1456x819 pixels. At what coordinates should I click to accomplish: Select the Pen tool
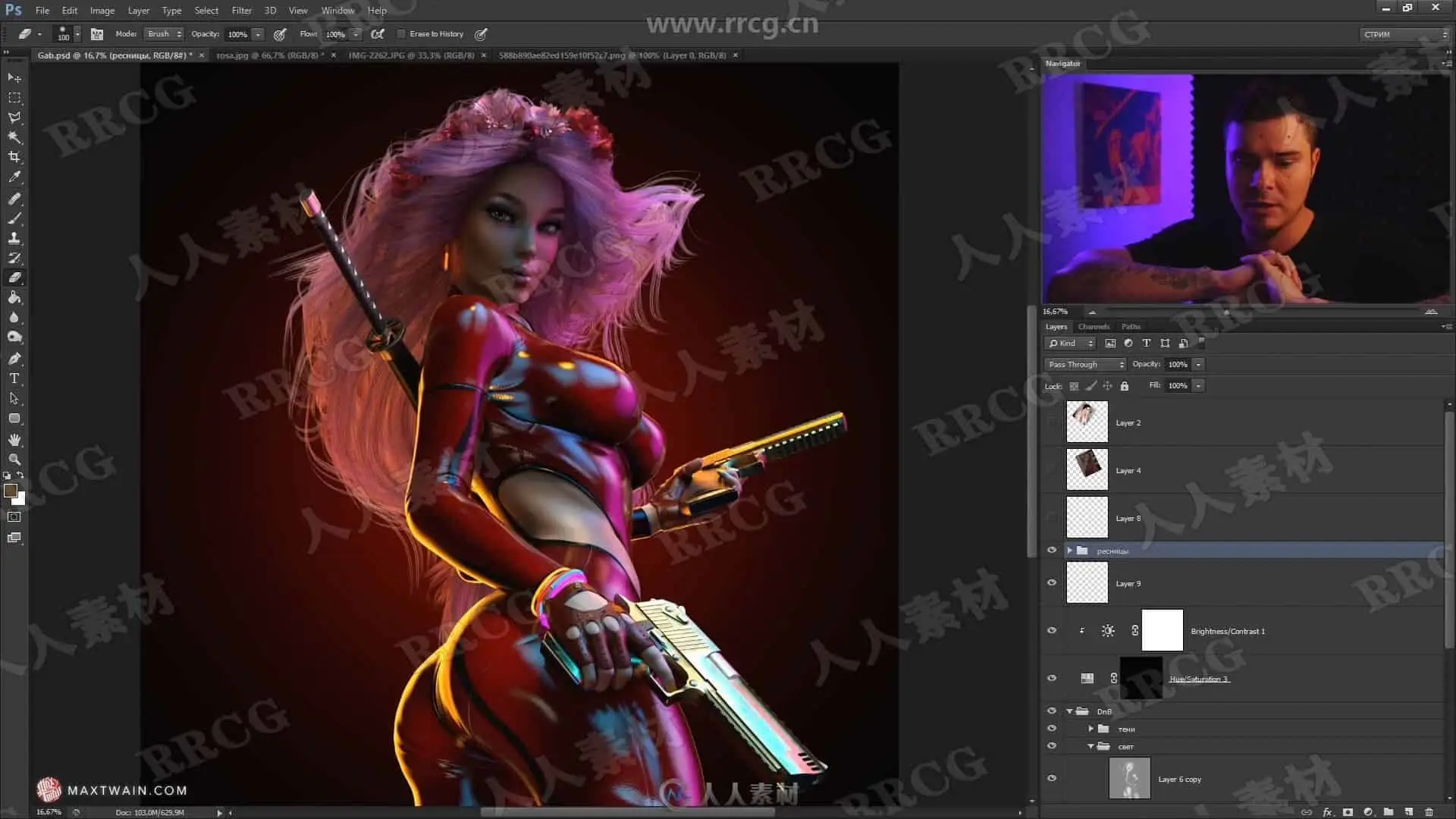click(x=14, y=359)
